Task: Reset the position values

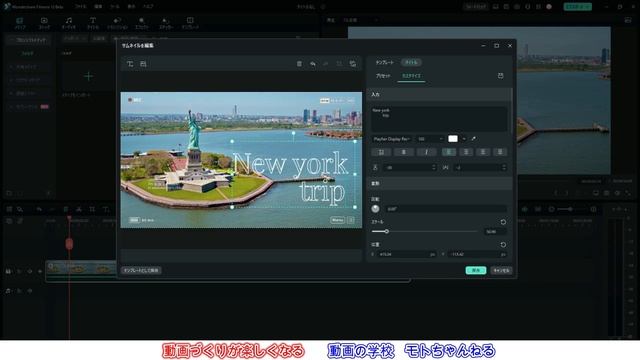Action: coord(503,244)
